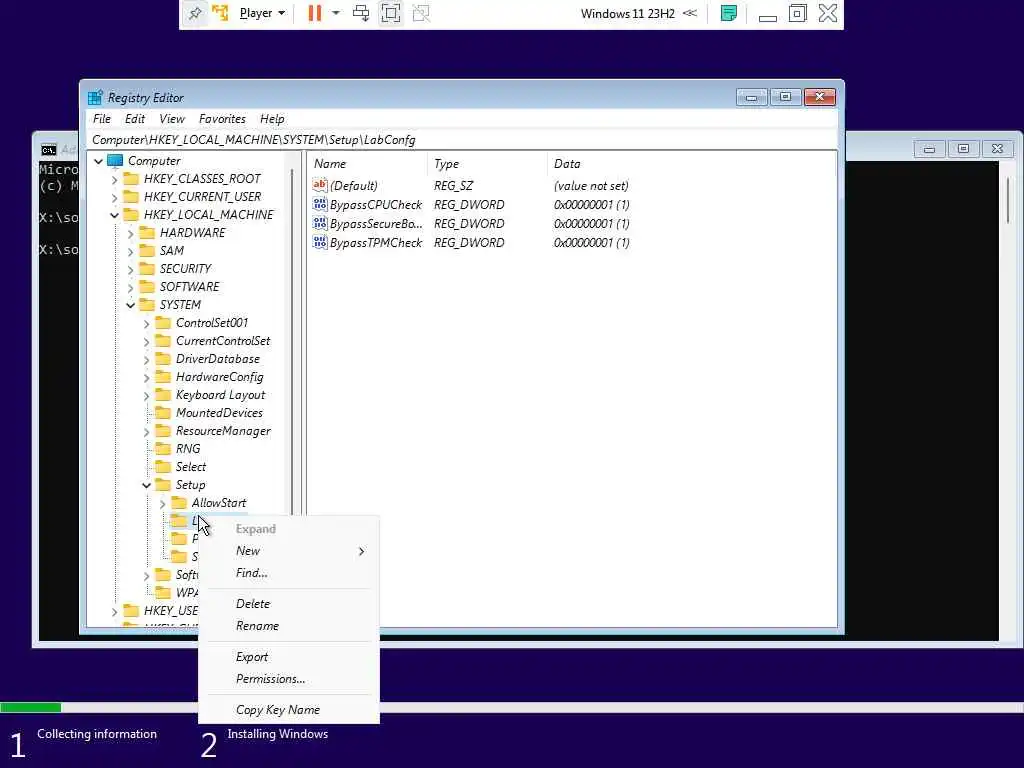Screen dimensions: 1024x768
Task: Click the command prompt window's scrollbar thumb
Action: pos(1008,200)
